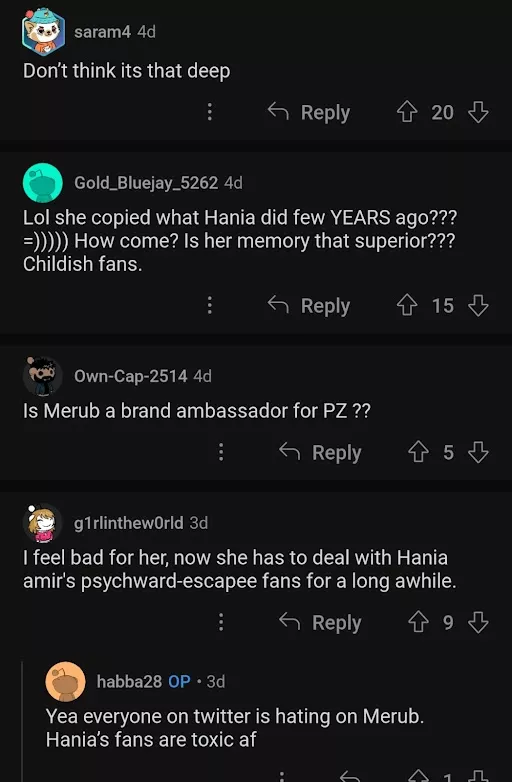Open saram4's user profile link
This screenshot has height=782, width=512.
pyautogui.click(x=102, y=32)
